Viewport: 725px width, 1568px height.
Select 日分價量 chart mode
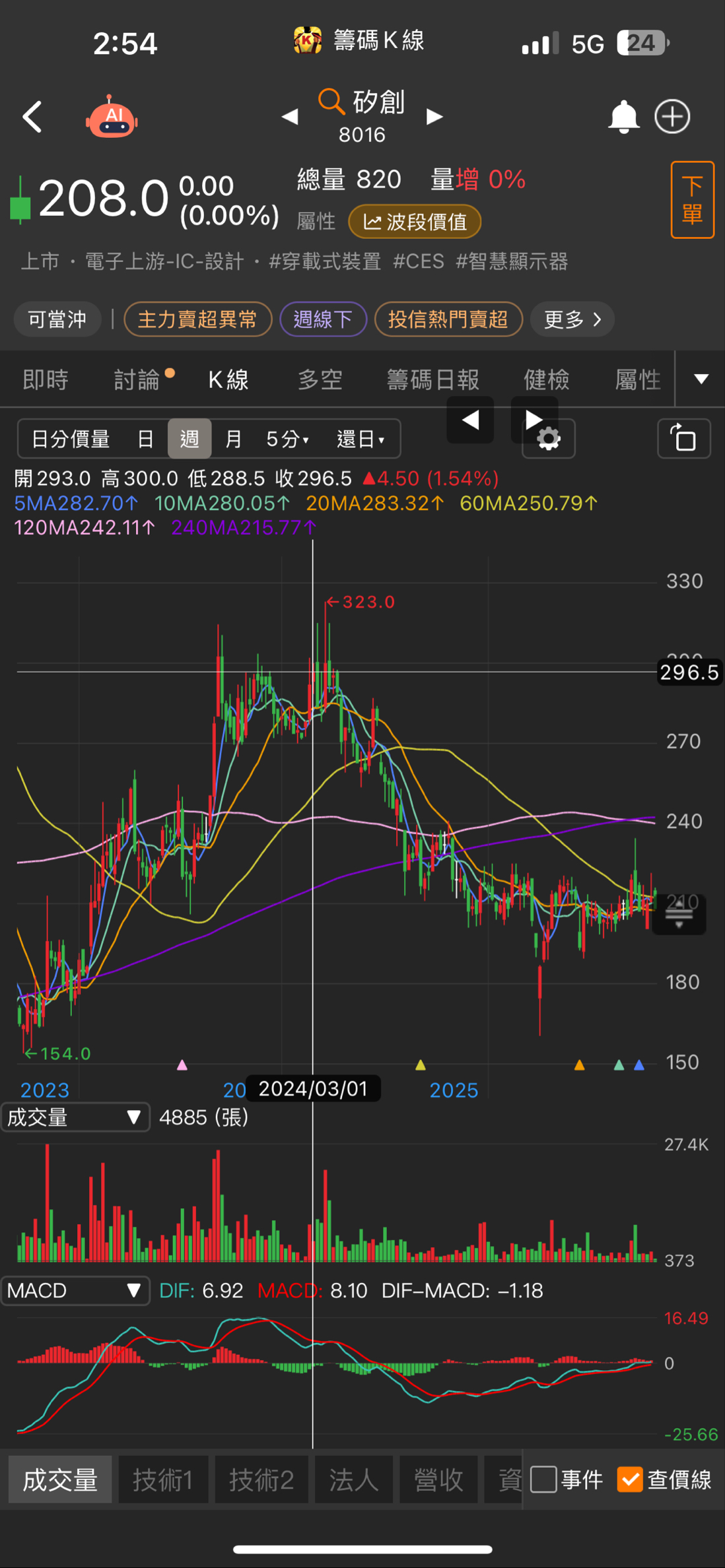click(71, 439)
